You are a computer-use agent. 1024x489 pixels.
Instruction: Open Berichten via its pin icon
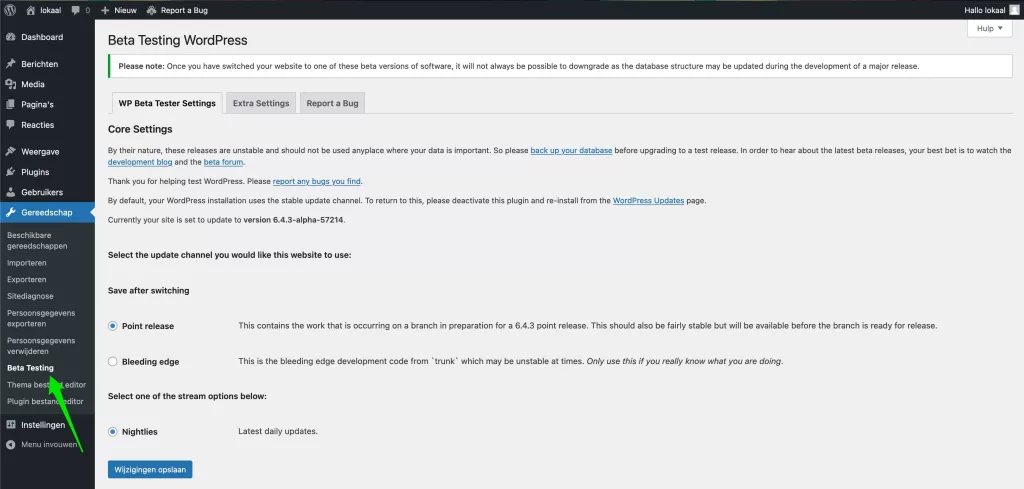pos(10,64)
